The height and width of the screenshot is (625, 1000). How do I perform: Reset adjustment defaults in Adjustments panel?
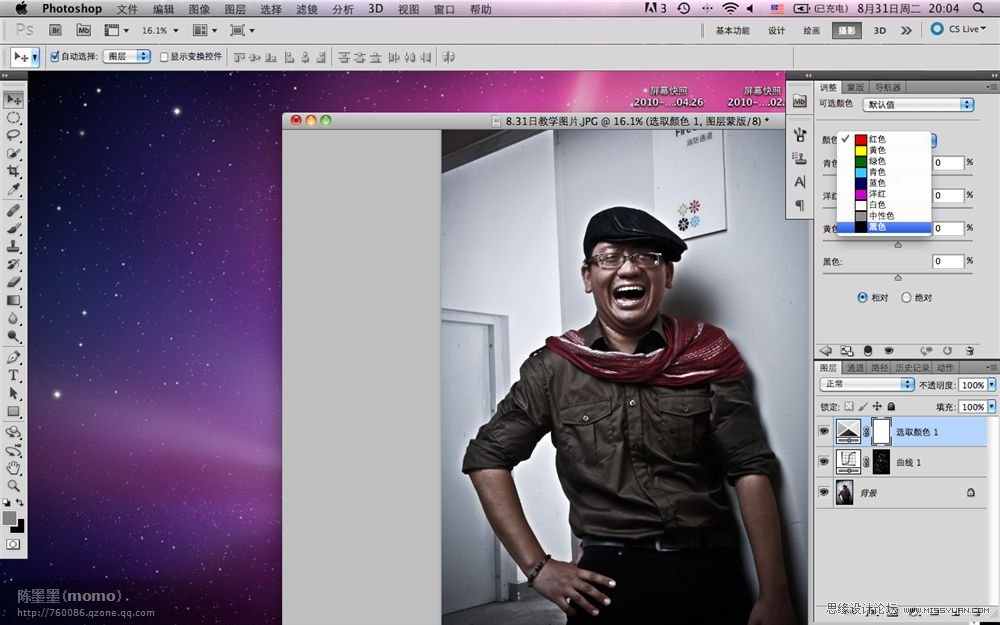point(948,350)
